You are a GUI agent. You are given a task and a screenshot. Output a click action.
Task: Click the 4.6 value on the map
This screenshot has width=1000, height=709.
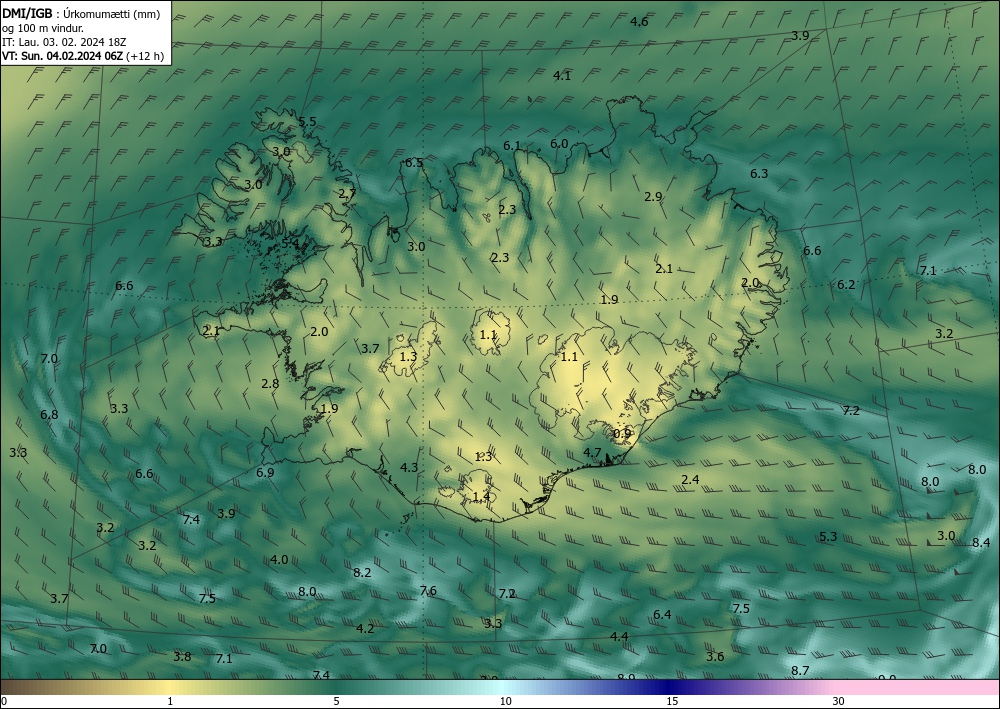[x=639, y=22]
